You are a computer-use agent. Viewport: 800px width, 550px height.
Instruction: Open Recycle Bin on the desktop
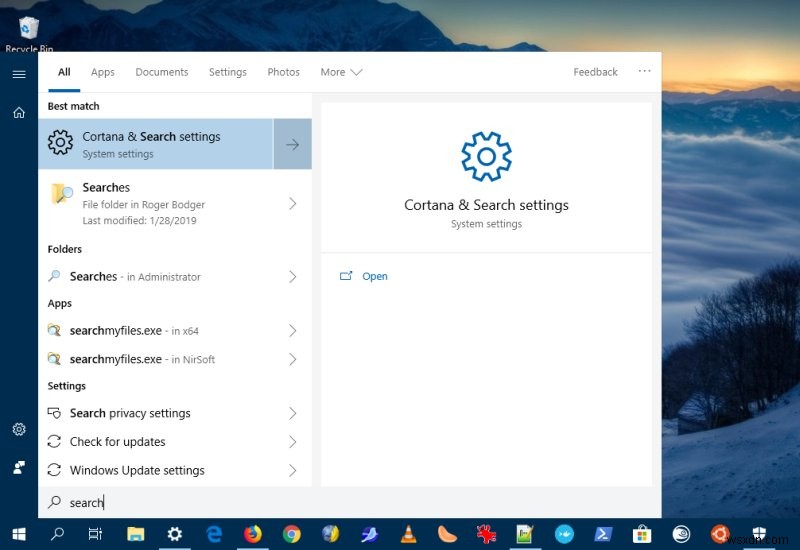(x=29, y=35)
